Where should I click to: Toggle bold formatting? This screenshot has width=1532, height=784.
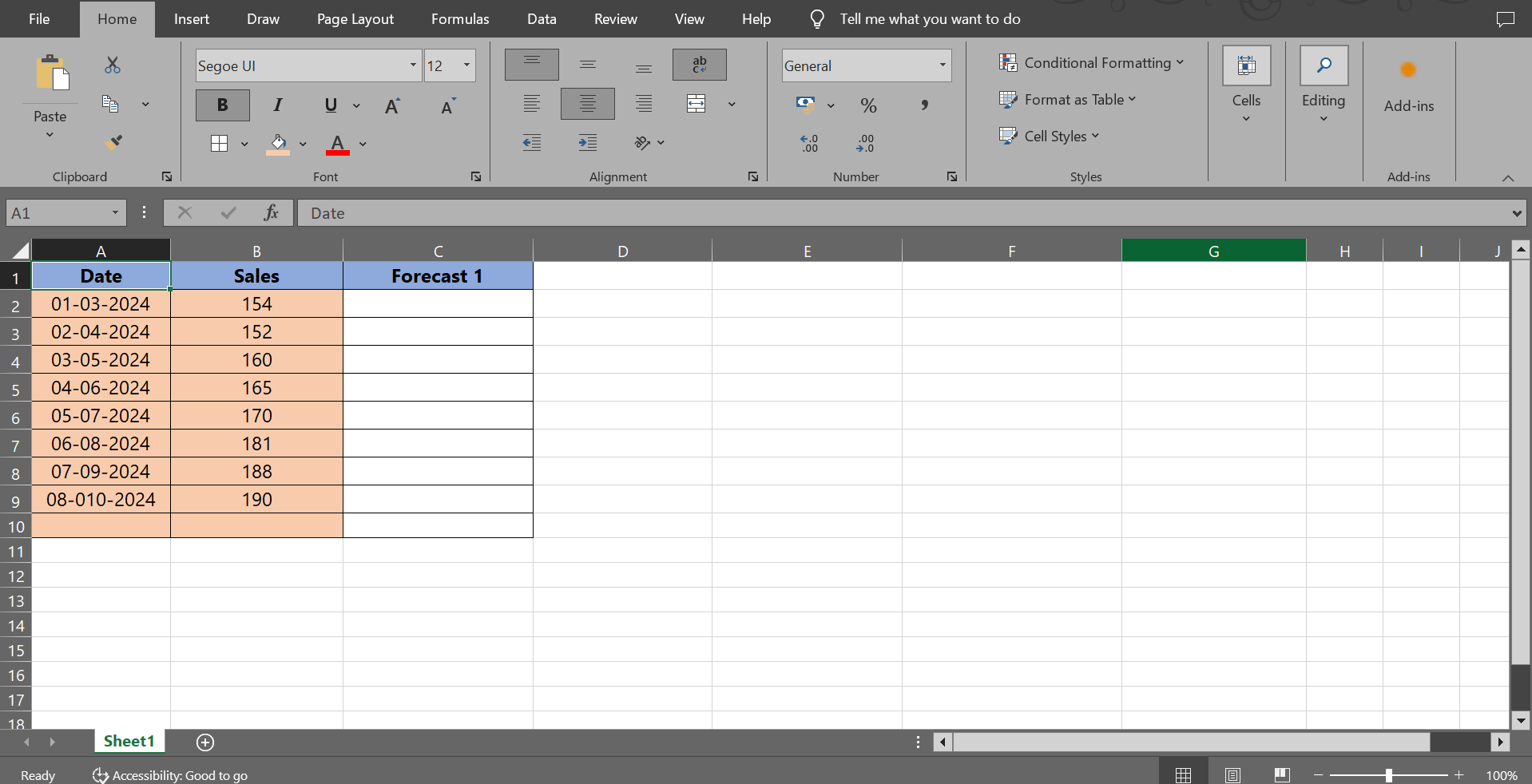221,105
